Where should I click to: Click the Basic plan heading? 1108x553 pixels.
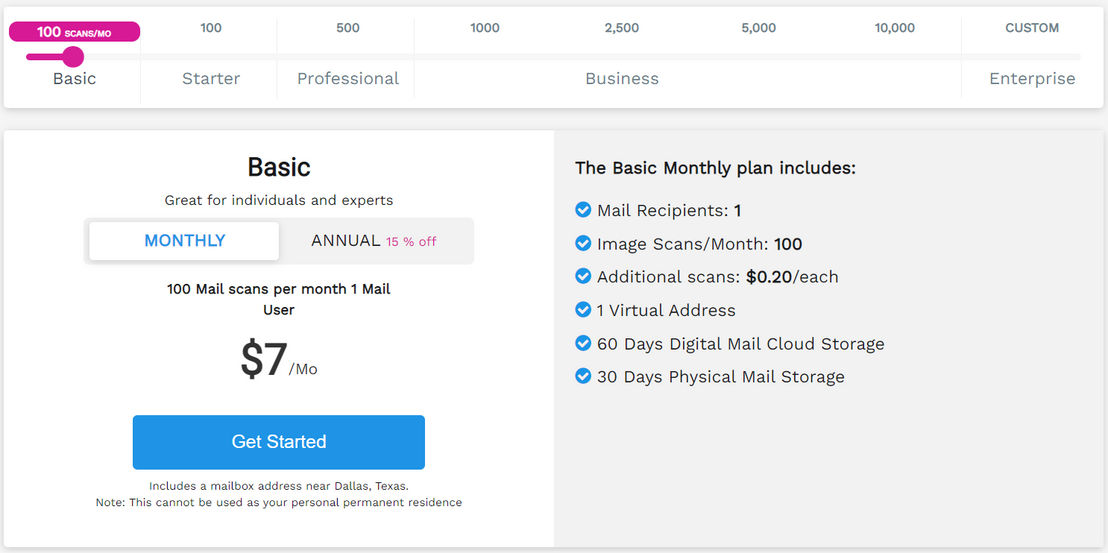pyautogui.click(x=278, y=167)
